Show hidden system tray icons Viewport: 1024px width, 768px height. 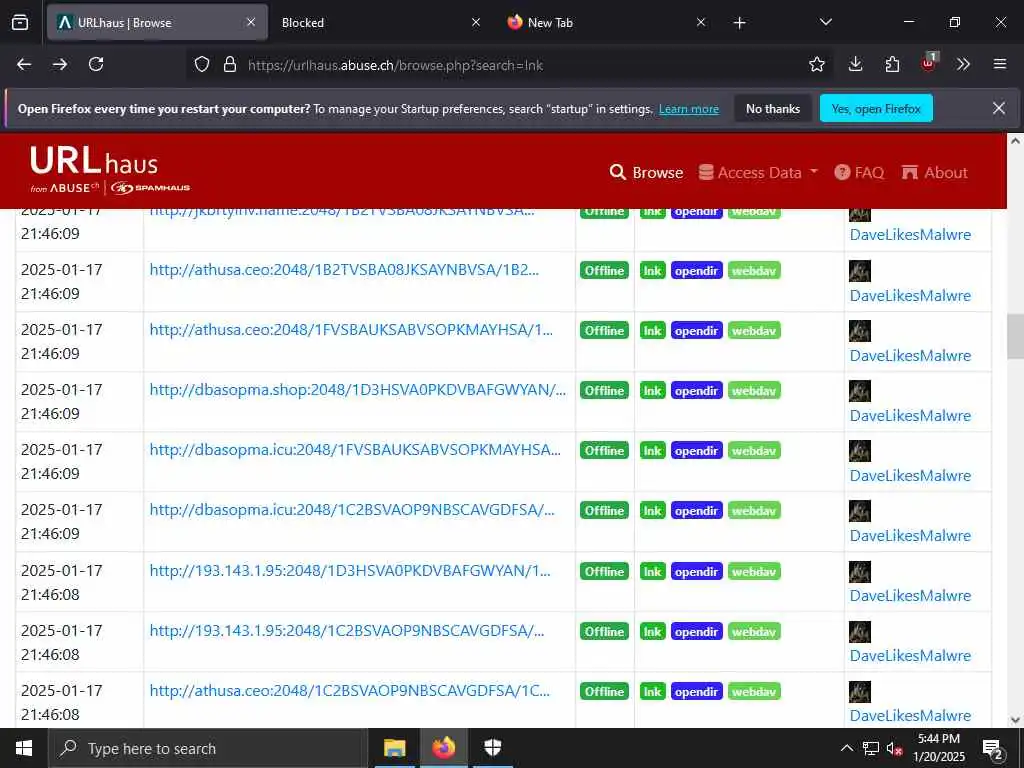point(846,748)
